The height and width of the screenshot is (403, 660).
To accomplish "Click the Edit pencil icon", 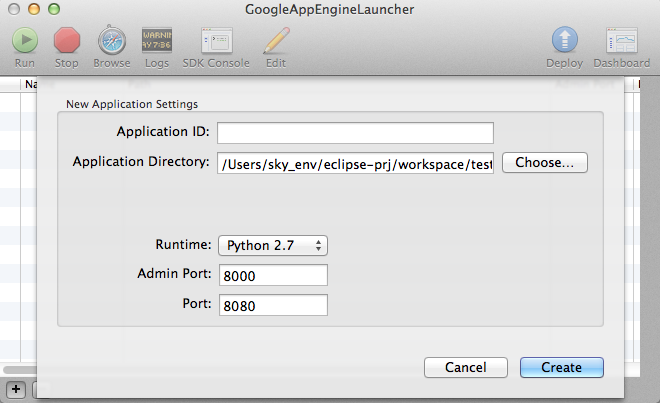I will tap(276, 40).
